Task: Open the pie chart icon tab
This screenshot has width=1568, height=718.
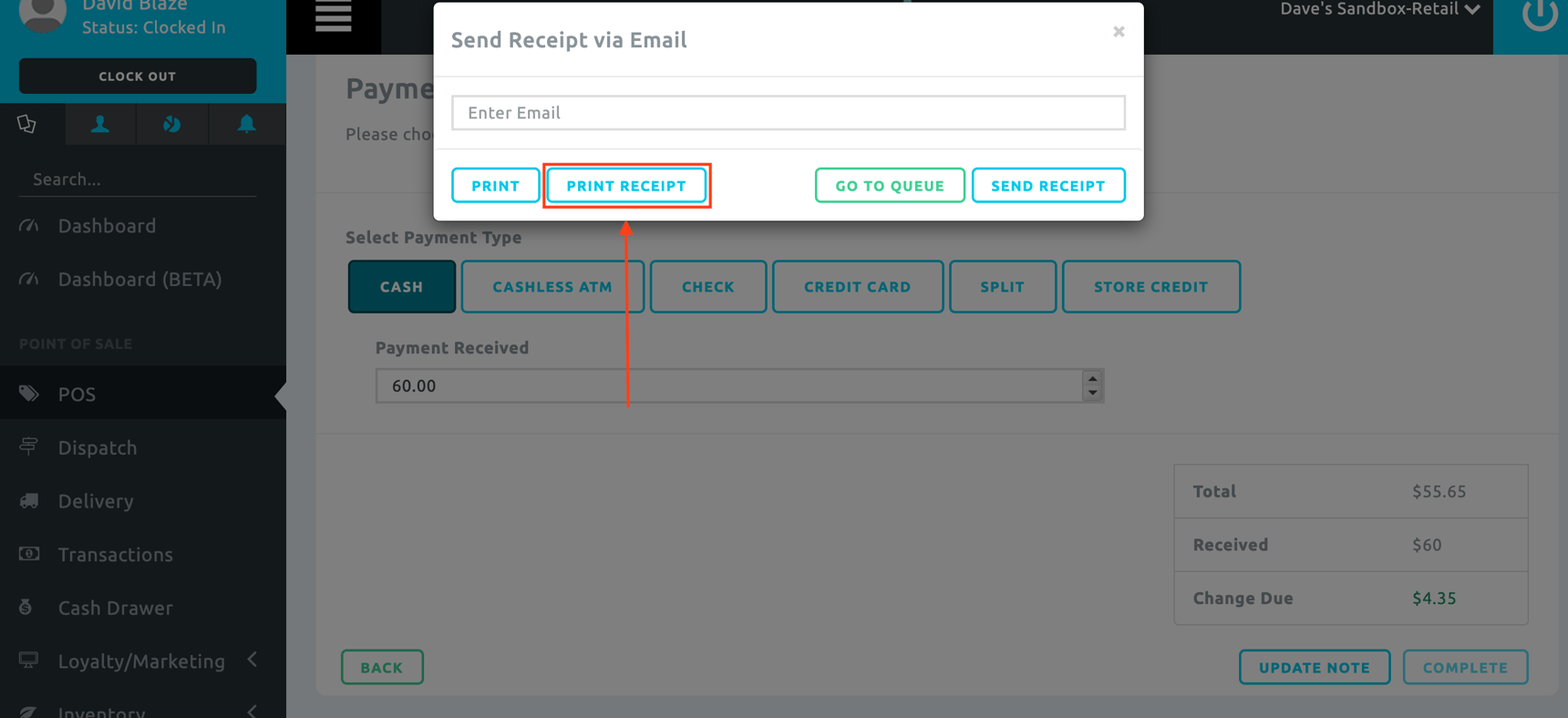Action: (172, 124)
